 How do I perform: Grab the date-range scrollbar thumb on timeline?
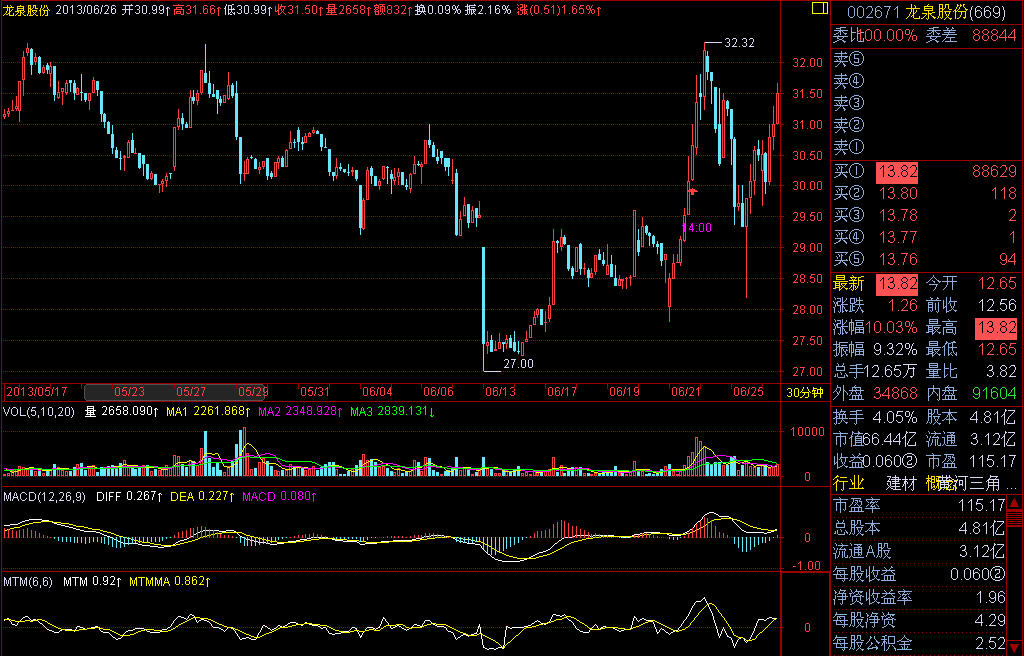(x=175, y=392)
